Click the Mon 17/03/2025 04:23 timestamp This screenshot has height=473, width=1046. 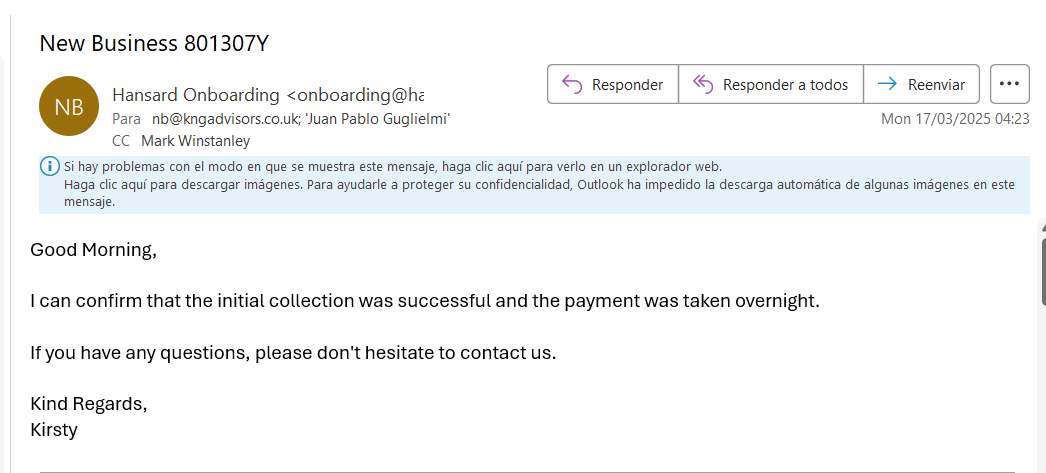(954, 119)
